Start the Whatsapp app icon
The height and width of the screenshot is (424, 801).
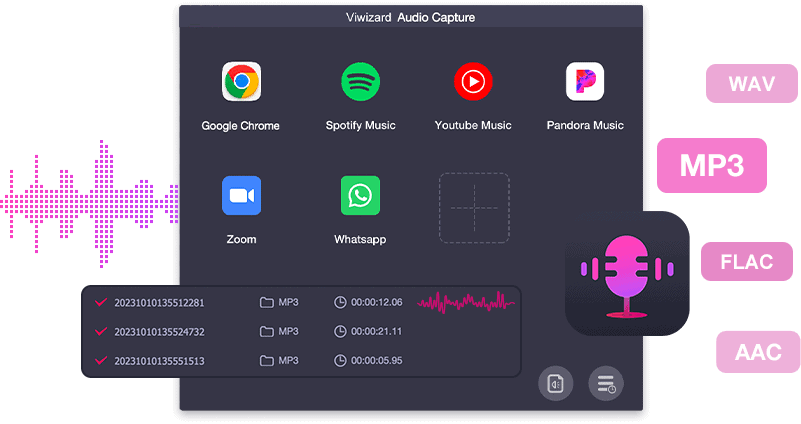[361, 196]
